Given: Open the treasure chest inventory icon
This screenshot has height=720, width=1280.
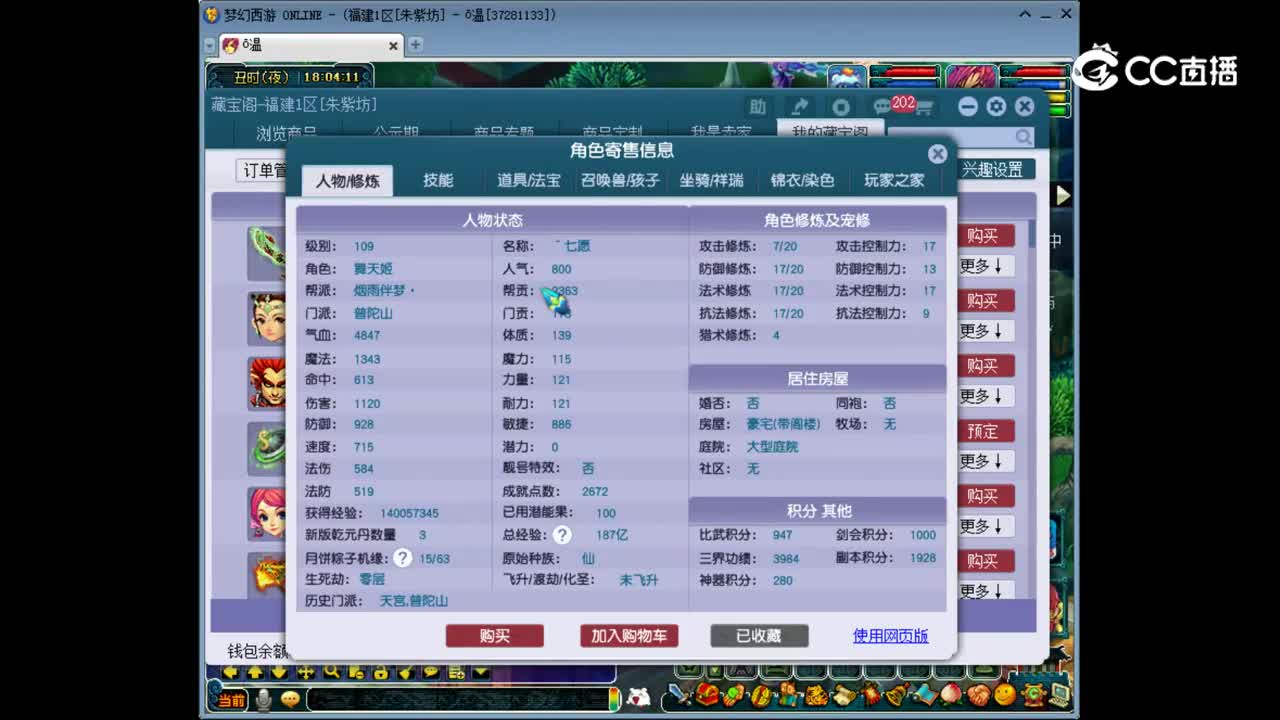Looking at the screenshot, I should pos(707,694).
